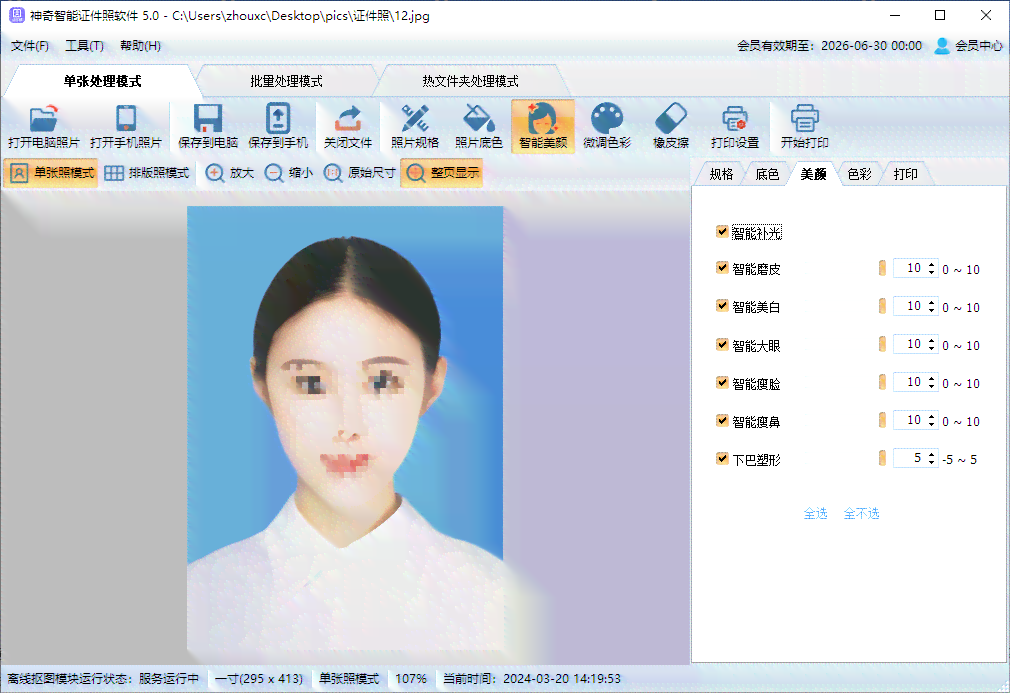Open the 工具(T) menu
Image resolution: width=1010 pixels, height=693 pixels.
pos(84,46)
